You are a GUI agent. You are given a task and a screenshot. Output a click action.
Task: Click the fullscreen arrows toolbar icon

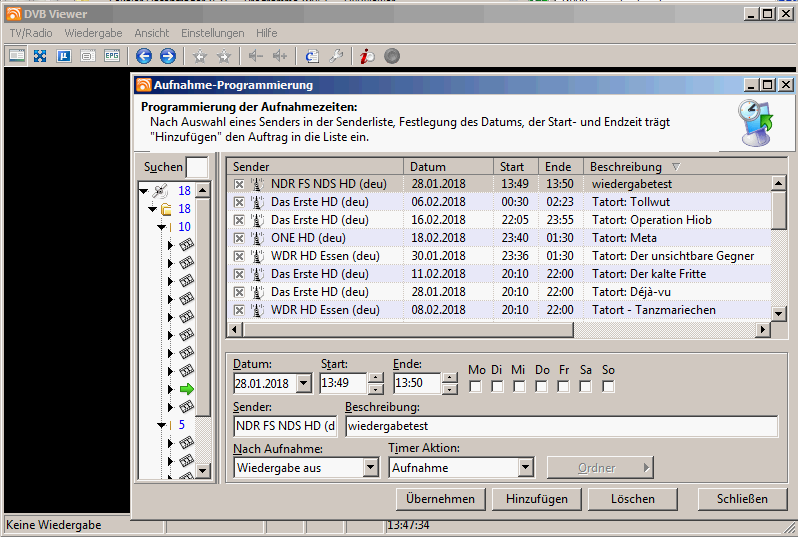coord(40,55)
